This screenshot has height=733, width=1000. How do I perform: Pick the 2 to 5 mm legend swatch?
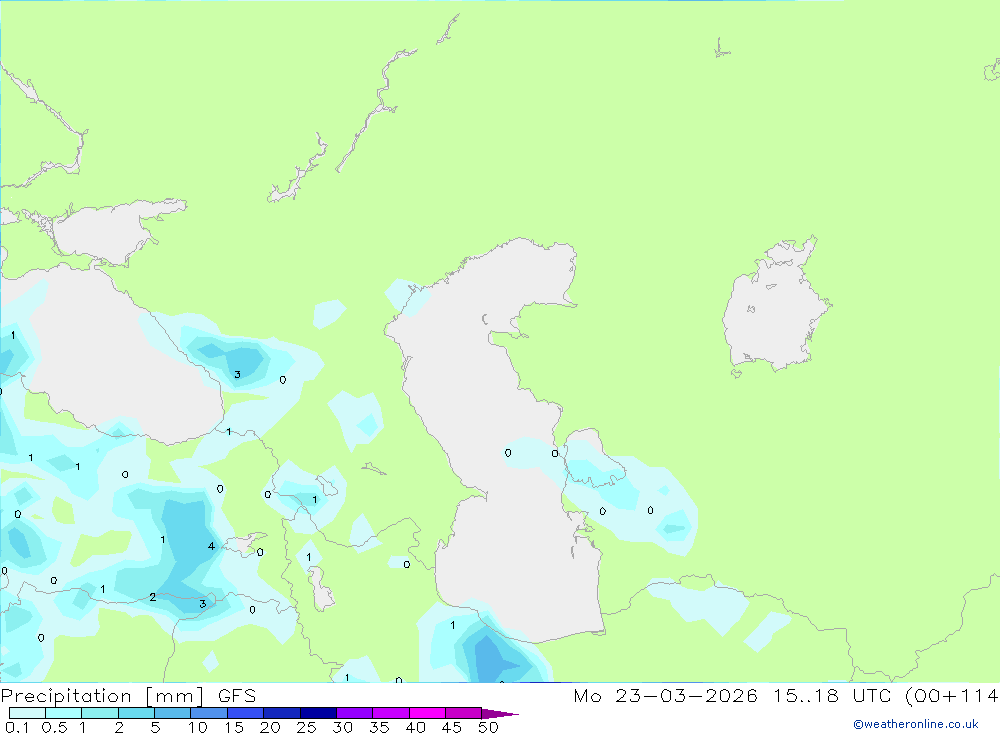(136, 713)
